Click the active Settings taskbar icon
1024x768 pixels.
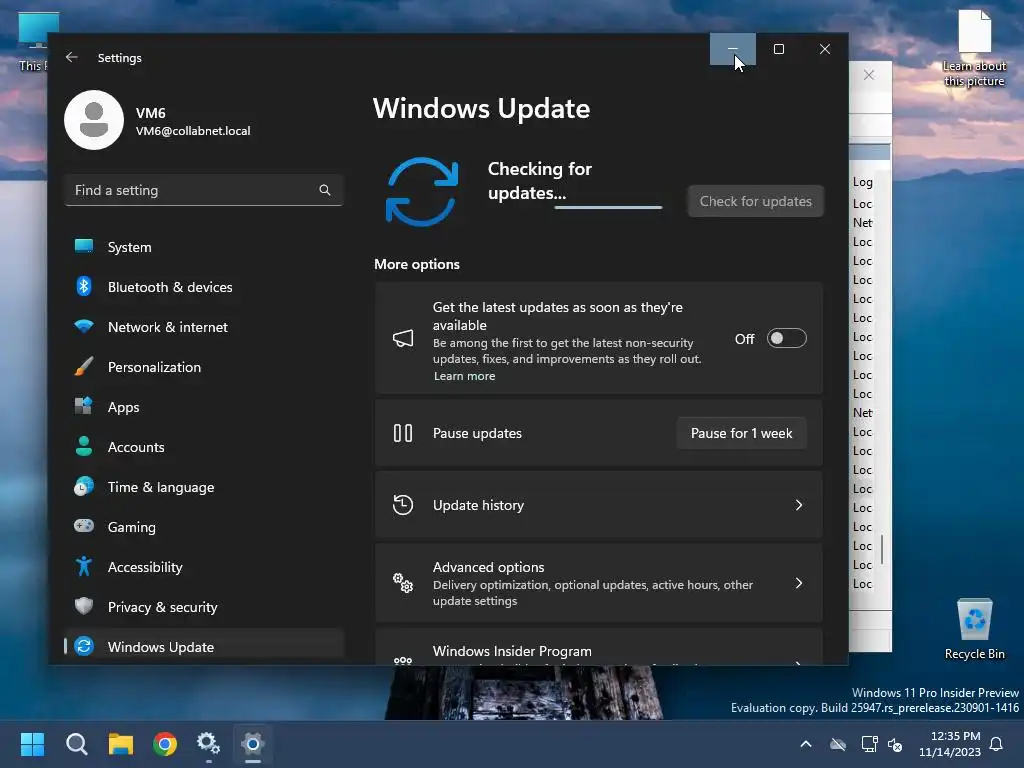tap(253, 743)
